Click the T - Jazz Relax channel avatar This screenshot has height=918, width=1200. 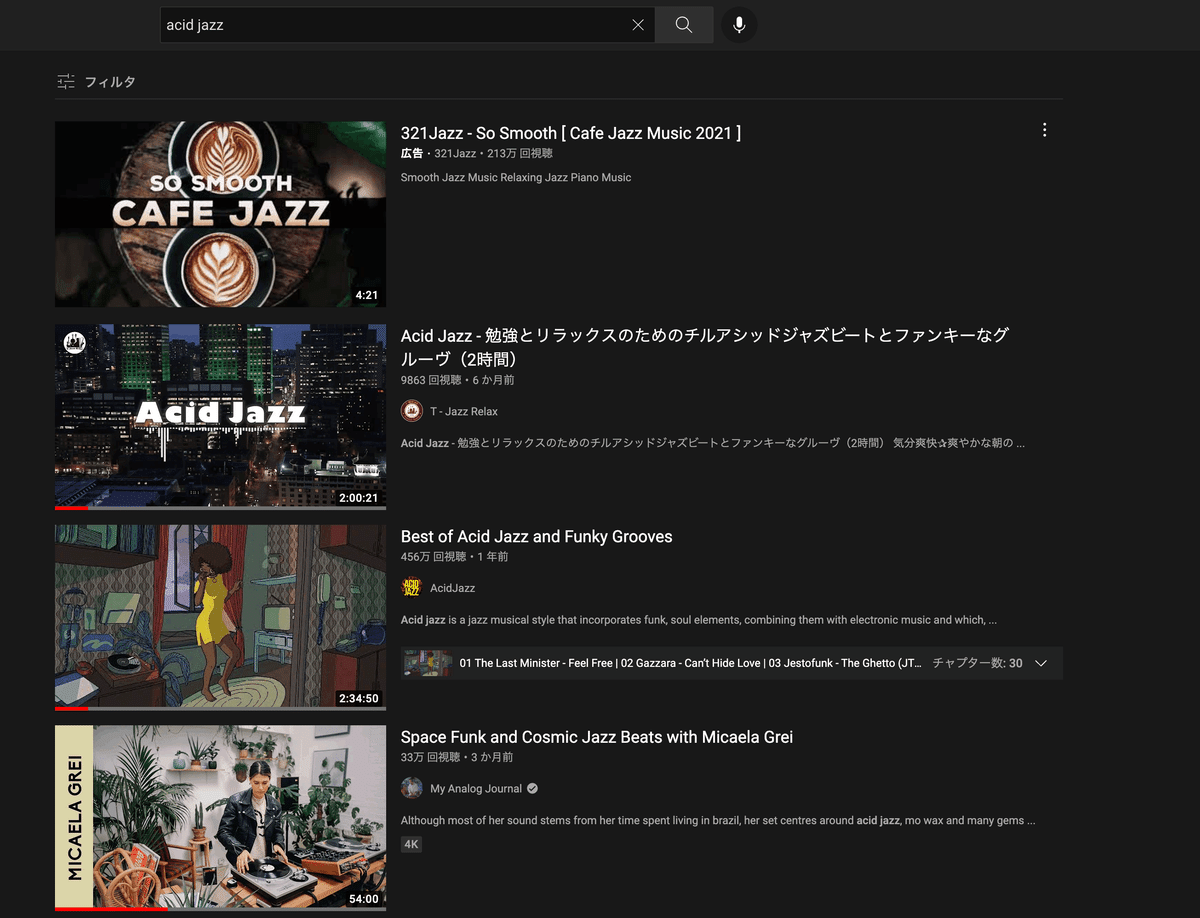point(412,411)
